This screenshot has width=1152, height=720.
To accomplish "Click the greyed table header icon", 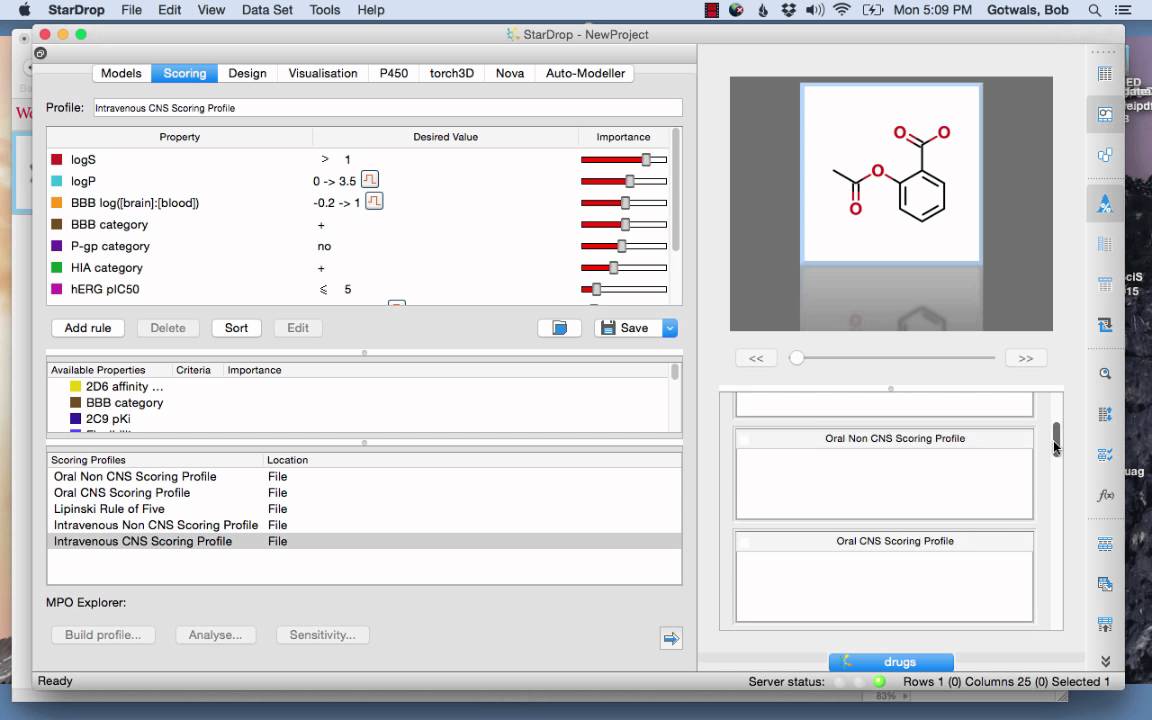I will [1104, 284].
